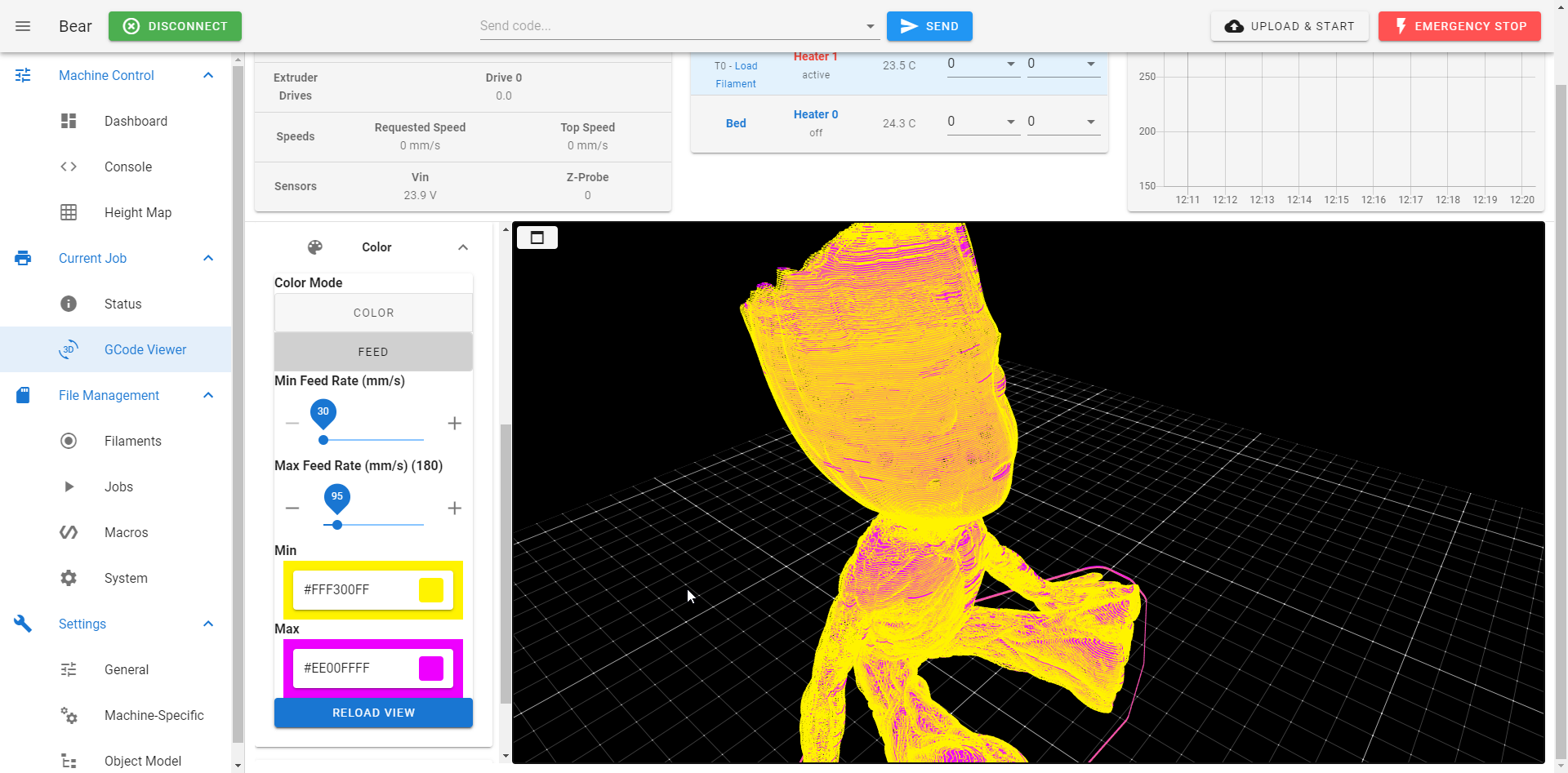Click the Bed tool link

pos(736,123)
